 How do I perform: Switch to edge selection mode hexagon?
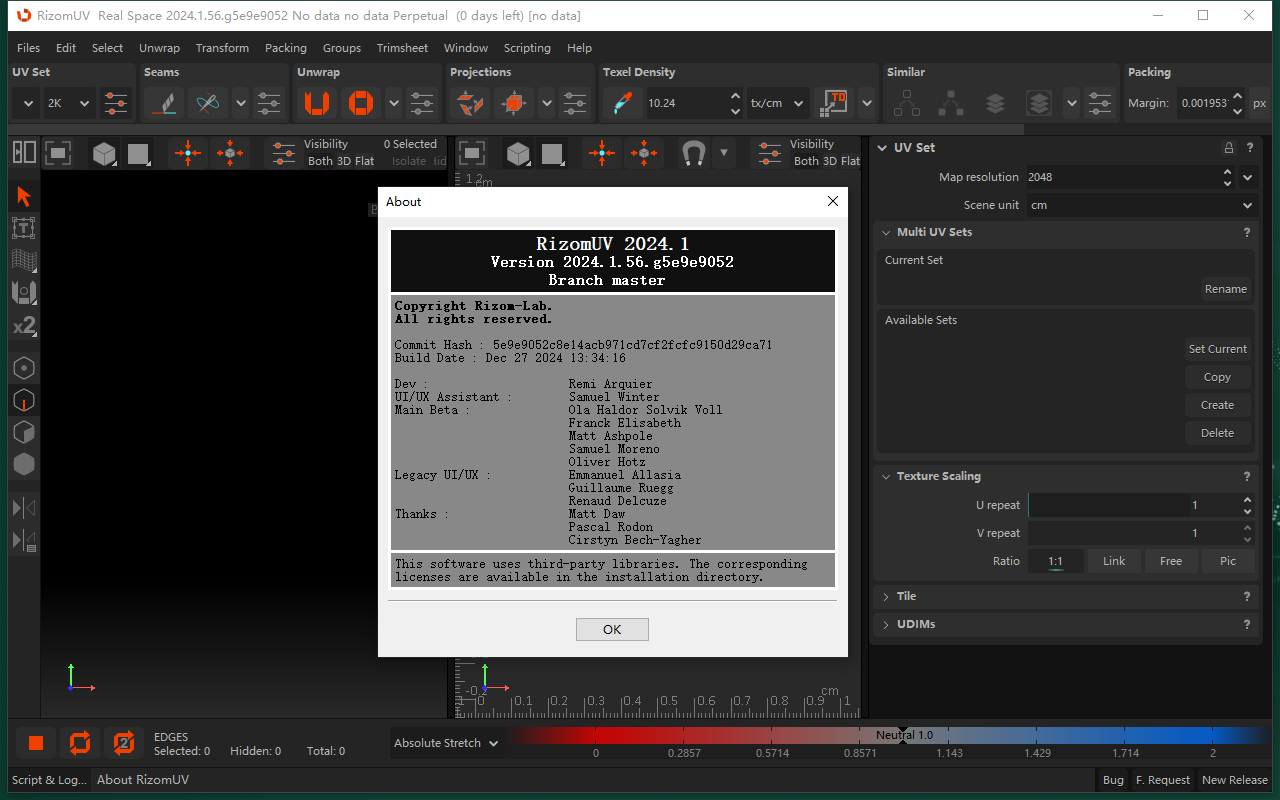click(x=24, y=400)
